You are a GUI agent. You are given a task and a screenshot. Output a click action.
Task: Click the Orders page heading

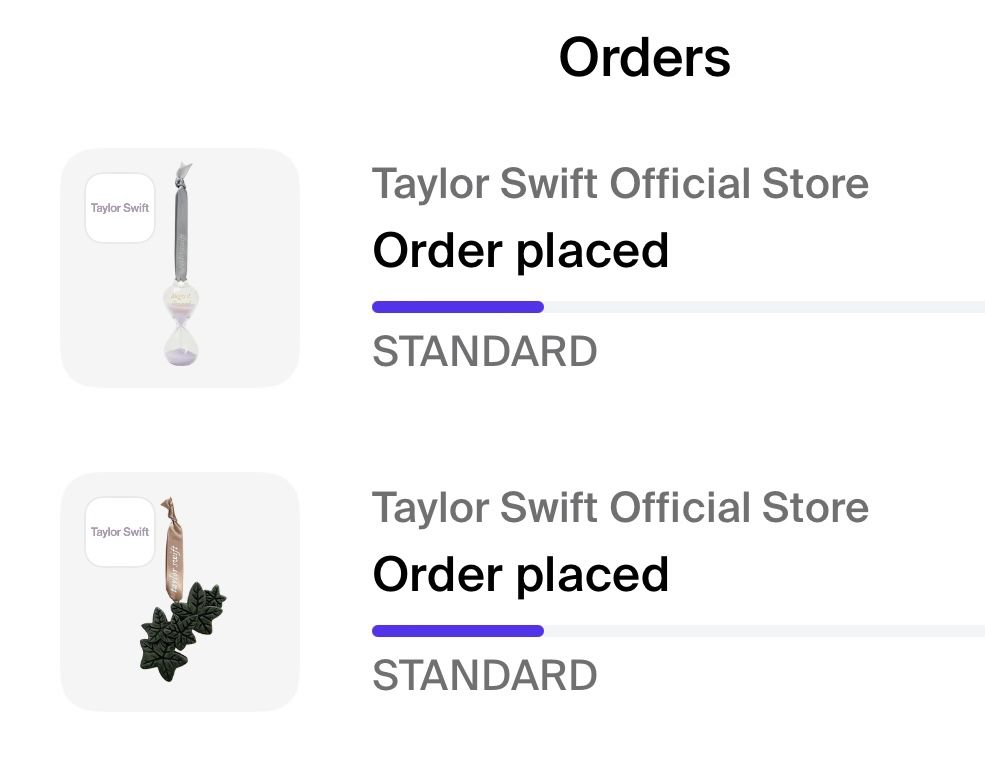[x=645, y=57]
